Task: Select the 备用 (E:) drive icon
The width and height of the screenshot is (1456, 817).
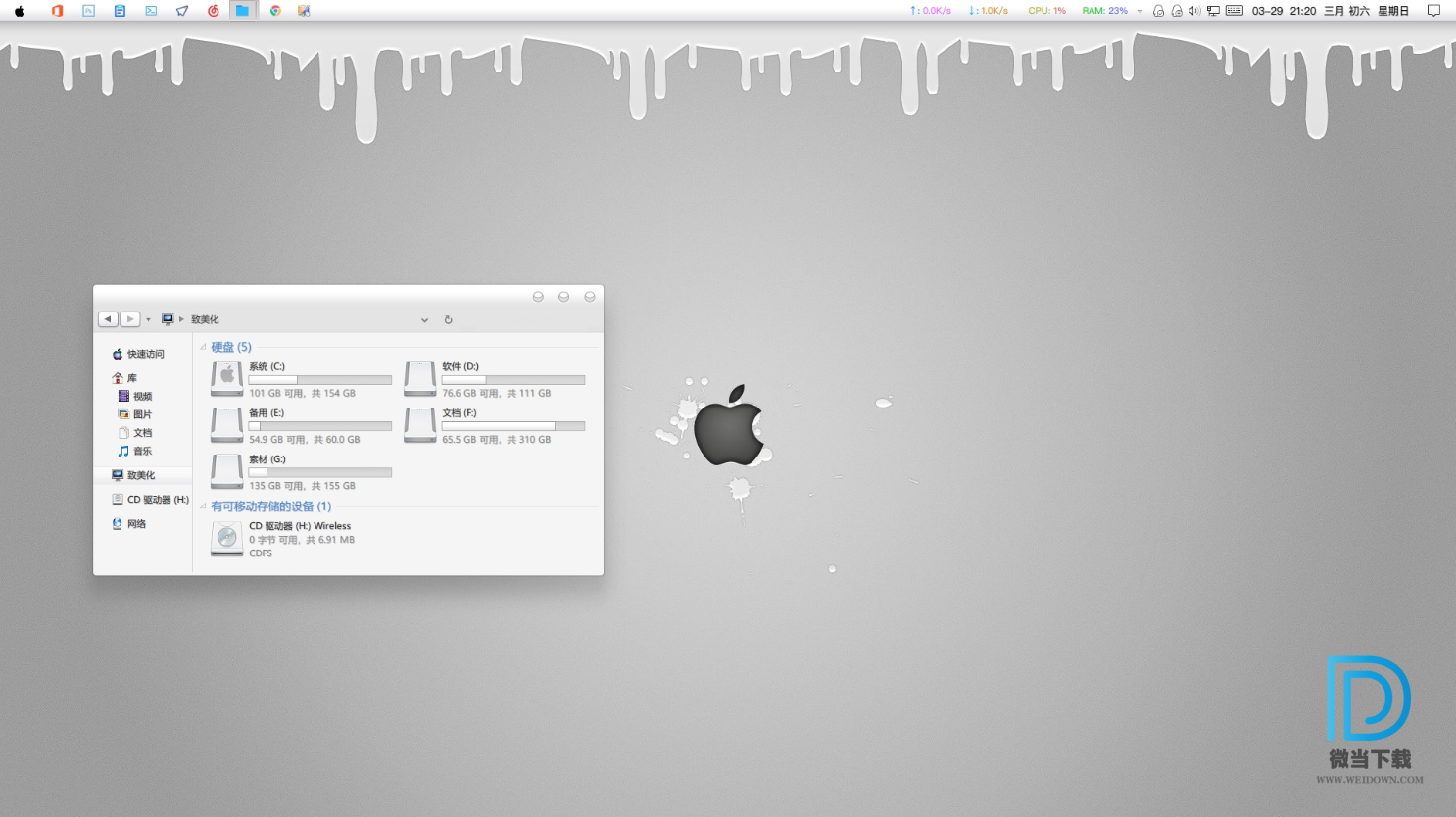Action: pyautogui.click(x=226, y=425)
